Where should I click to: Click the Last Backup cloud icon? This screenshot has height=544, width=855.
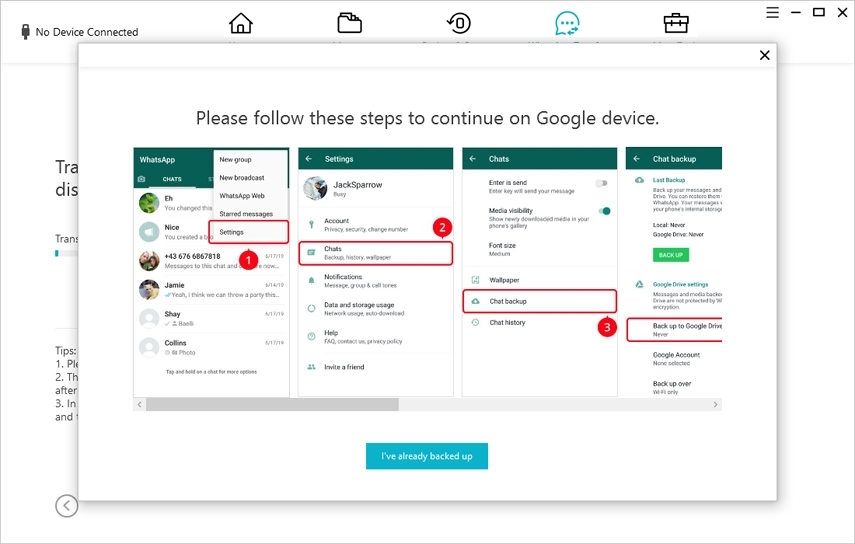click(639, 180)
